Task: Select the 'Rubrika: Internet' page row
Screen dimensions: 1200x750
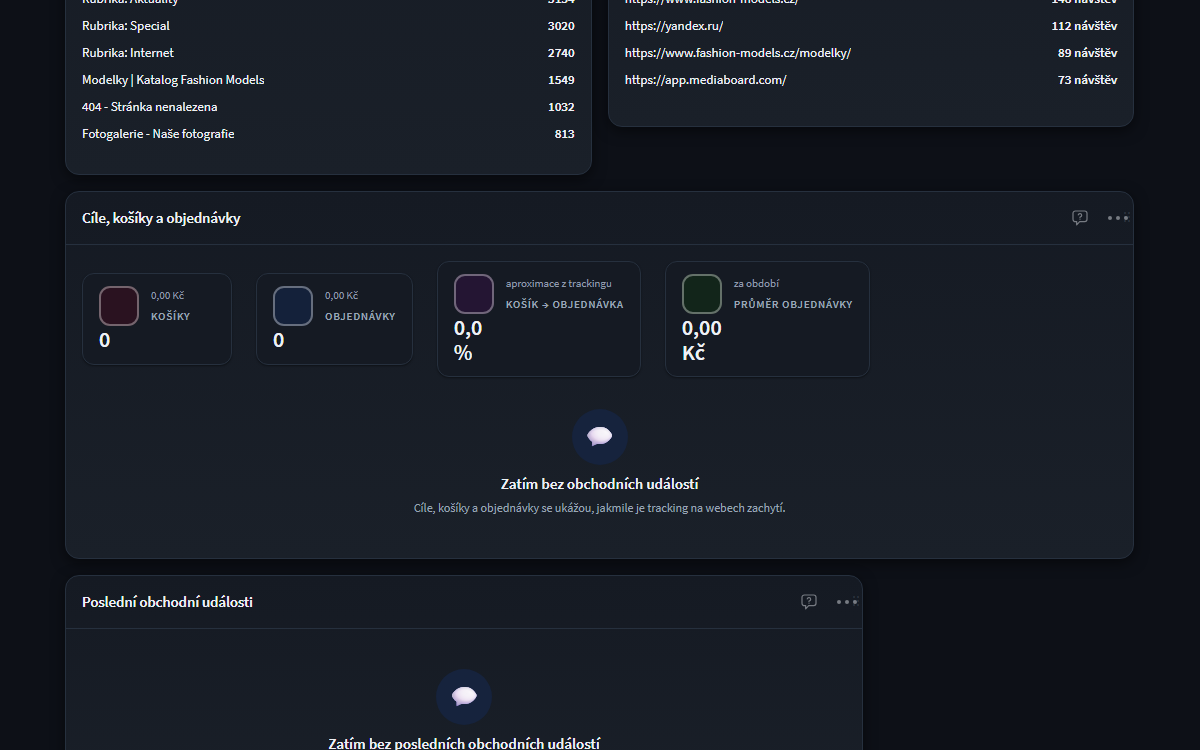Action: 328,53
